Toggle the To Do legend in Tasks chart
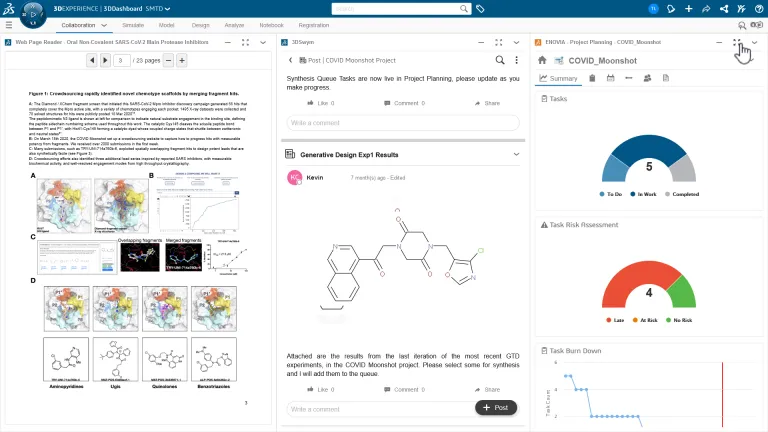 click(x=611, y=194)
